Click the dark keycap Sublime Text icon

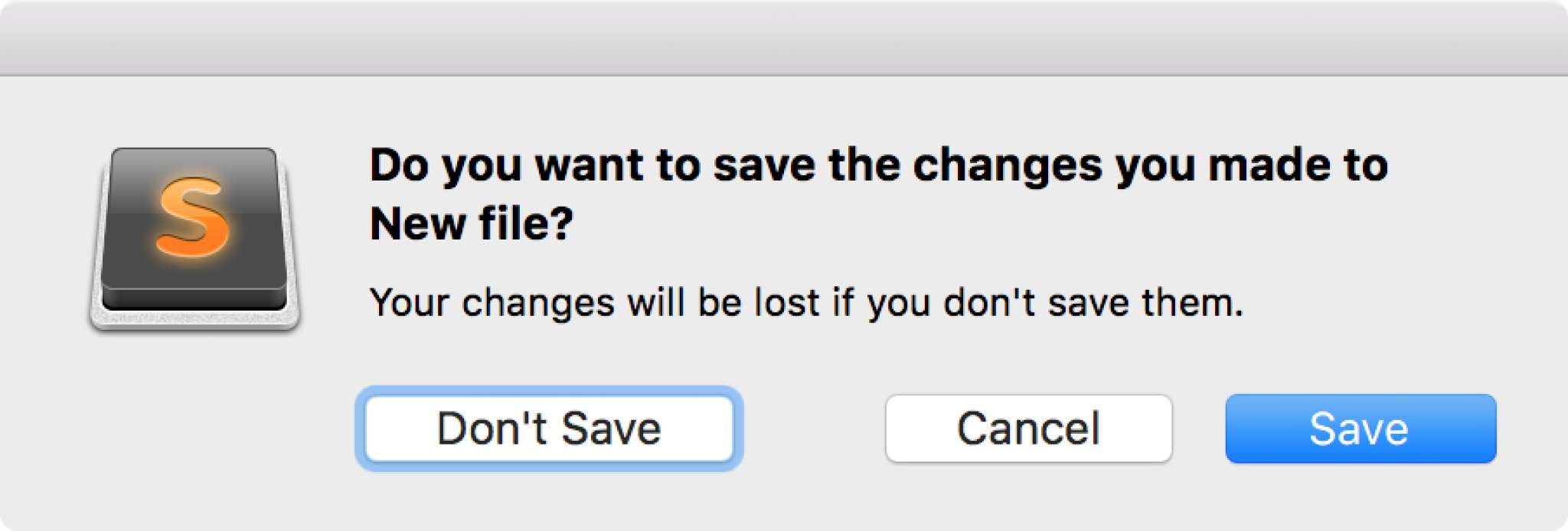click(194, 239)
